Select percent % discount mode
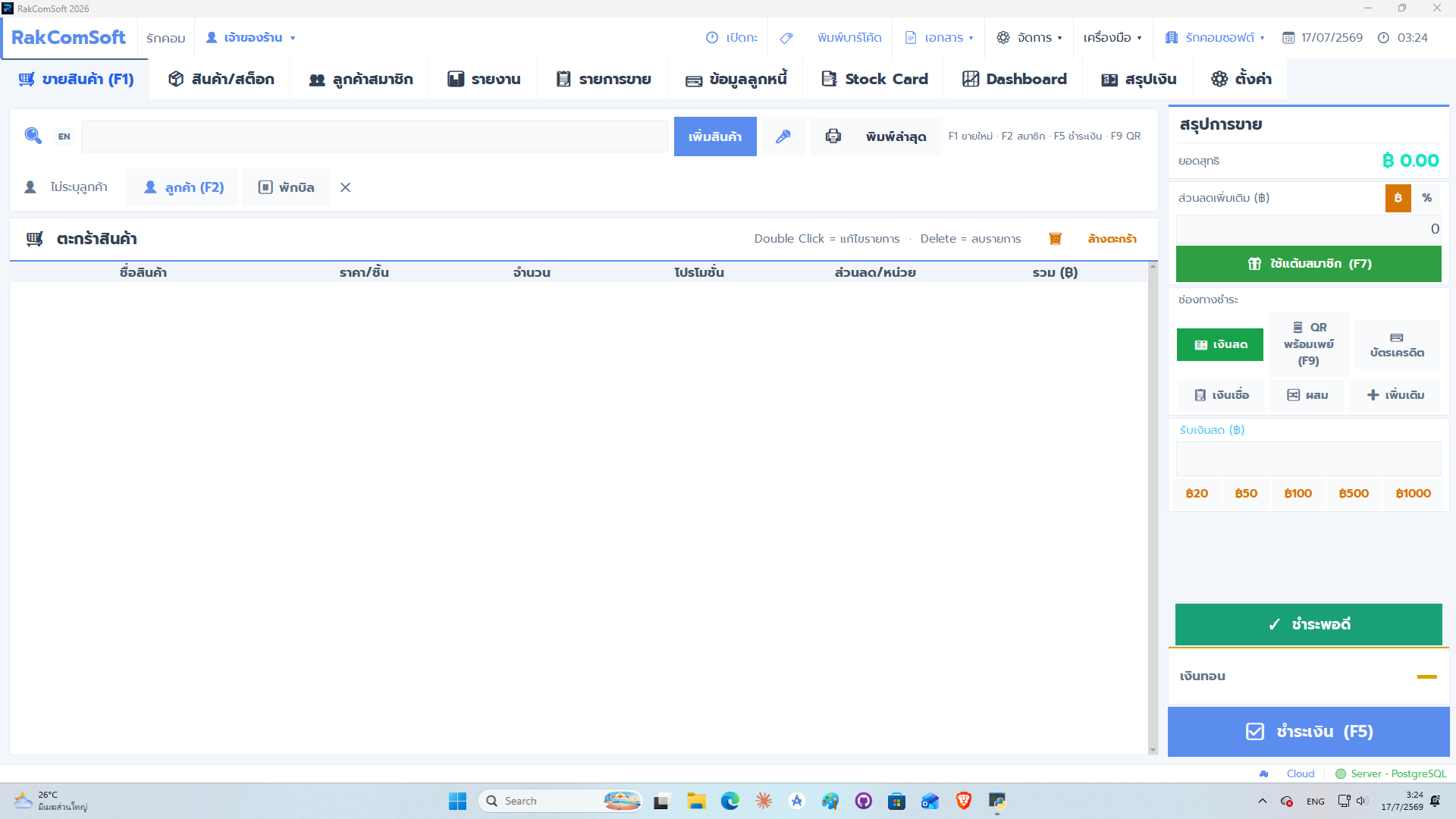The height and width of the screenshot is (819, 1456). coord(1427,198)
